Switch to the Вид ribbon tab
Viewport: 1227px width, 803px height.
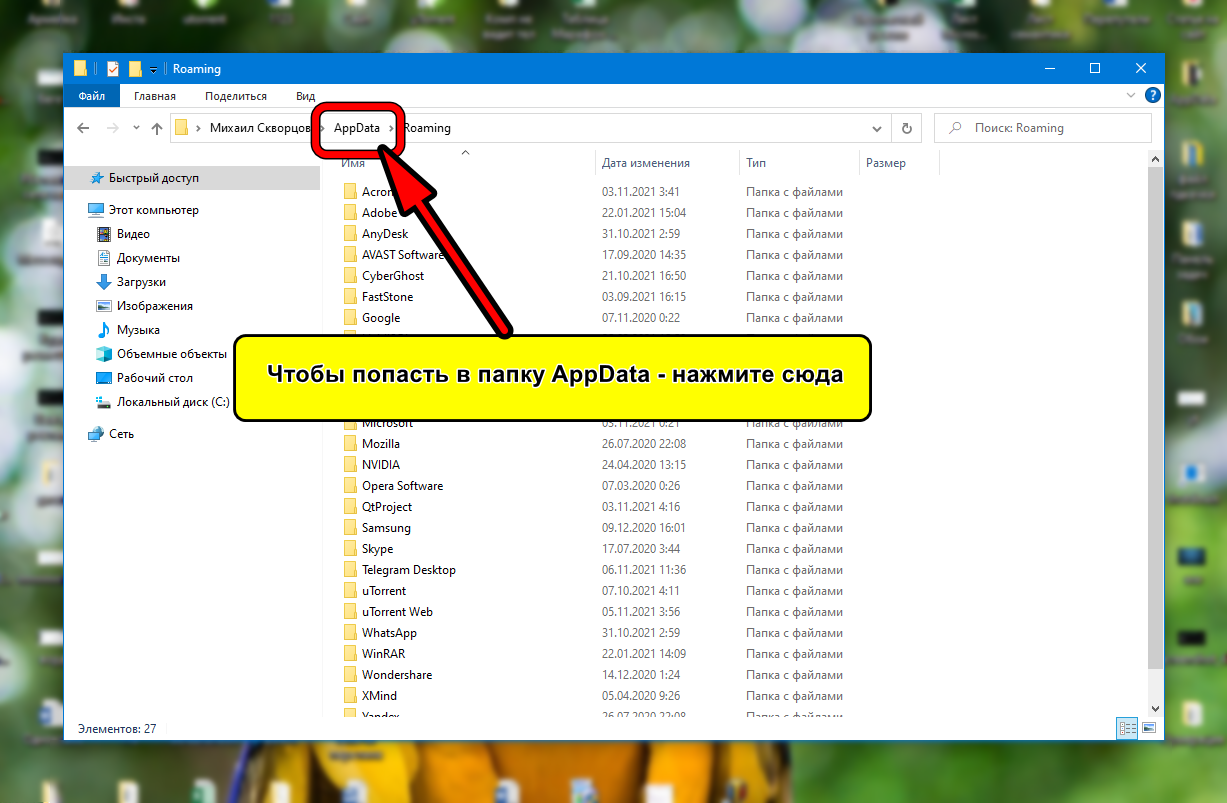click(305, 96)
